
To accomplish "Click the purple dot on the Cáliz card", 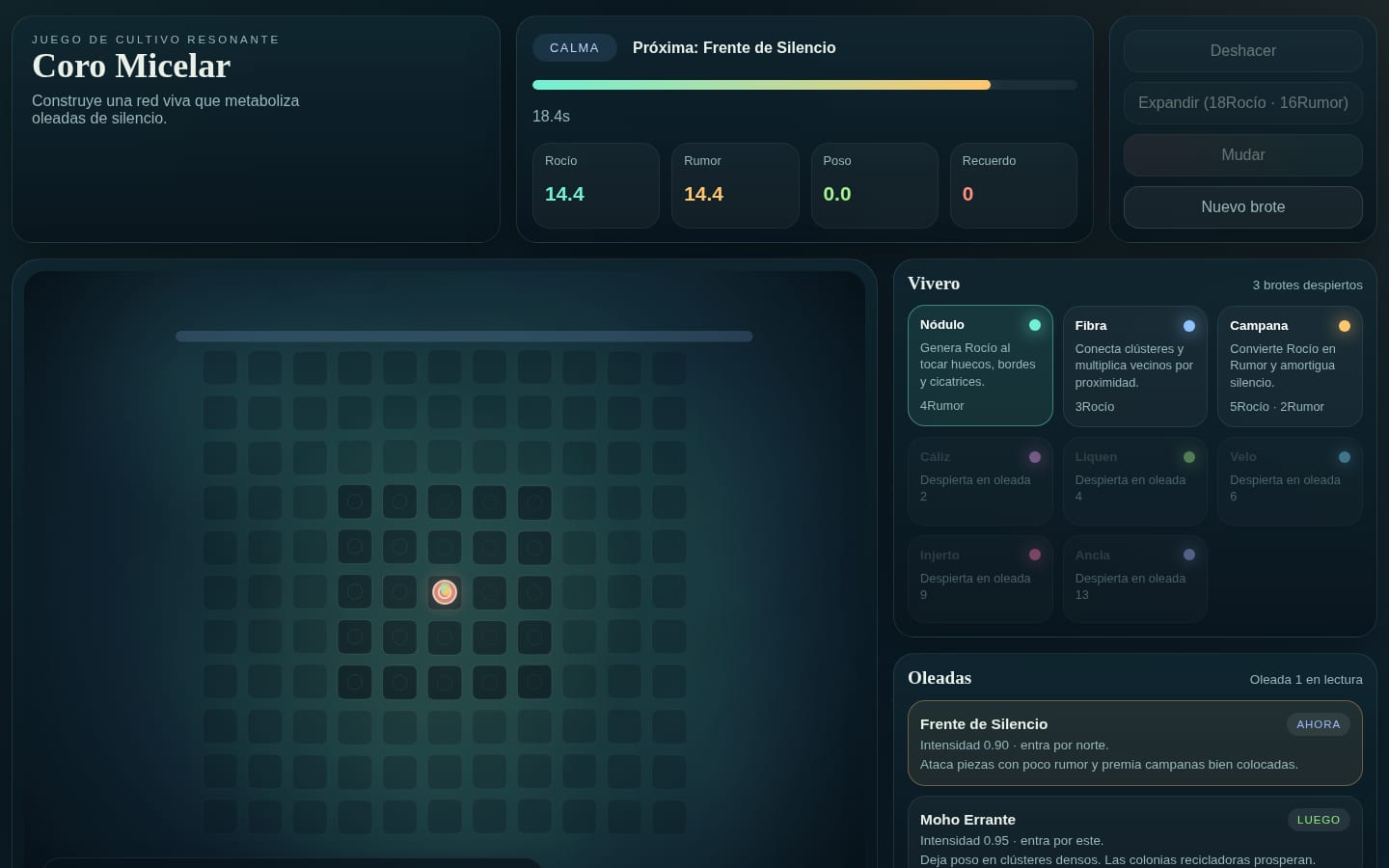I will pos(1035,457).
